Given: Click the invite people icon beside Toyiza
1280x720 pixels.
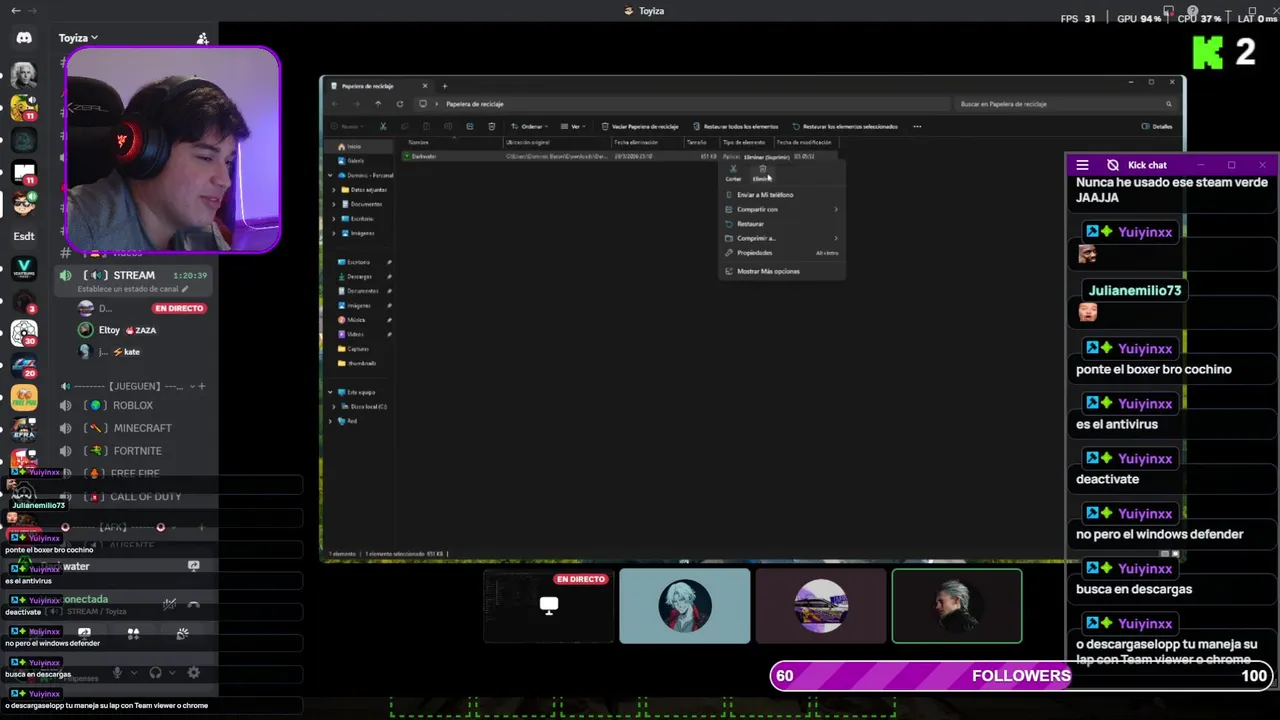Looking at the screenshot, I should (203, 38).
